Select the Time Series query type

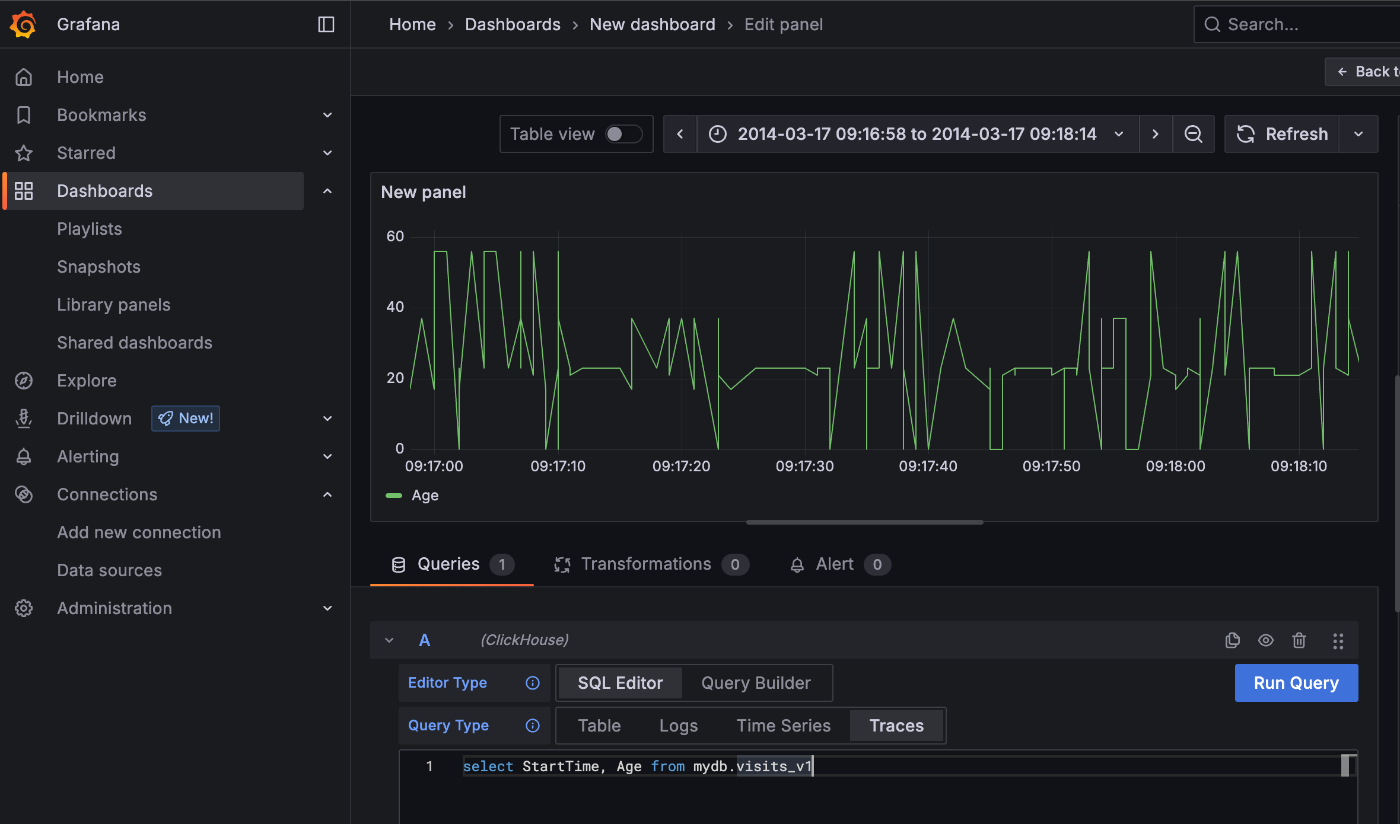[784, 726]
